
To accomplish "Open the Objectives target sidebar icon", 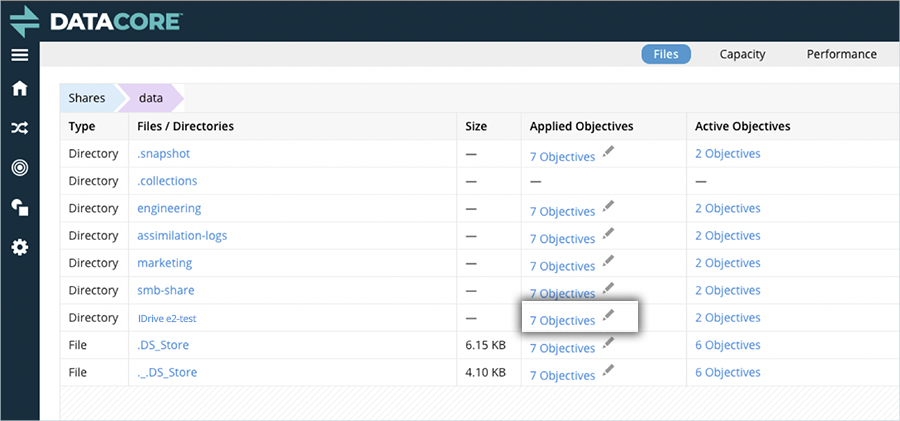I will (x=19, y=167).
